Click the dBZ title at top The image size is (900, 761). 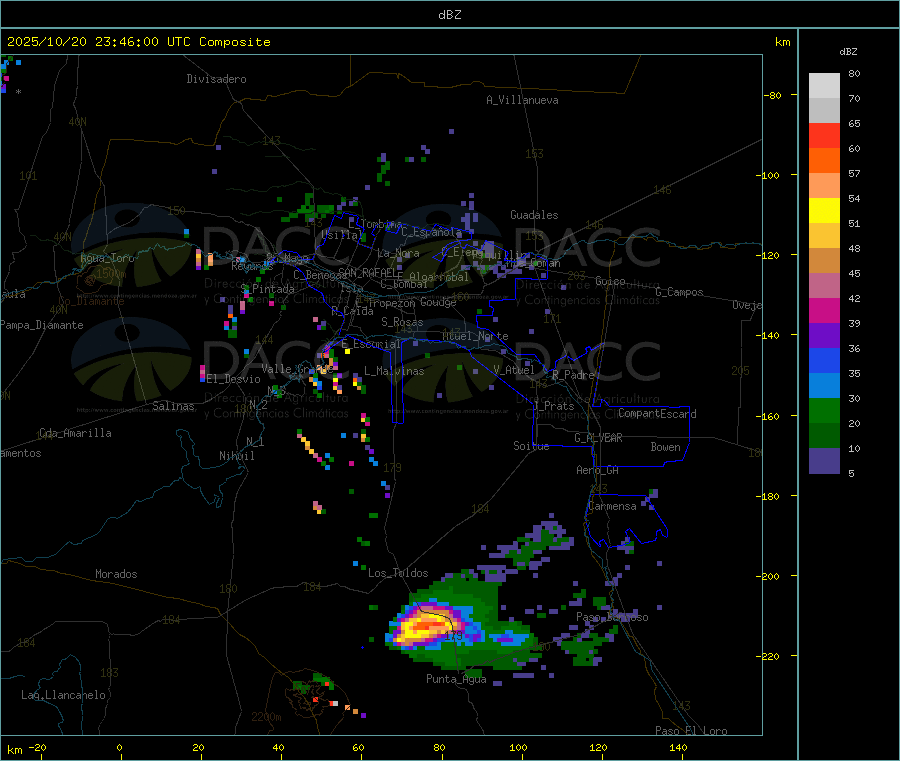(449, 15)
